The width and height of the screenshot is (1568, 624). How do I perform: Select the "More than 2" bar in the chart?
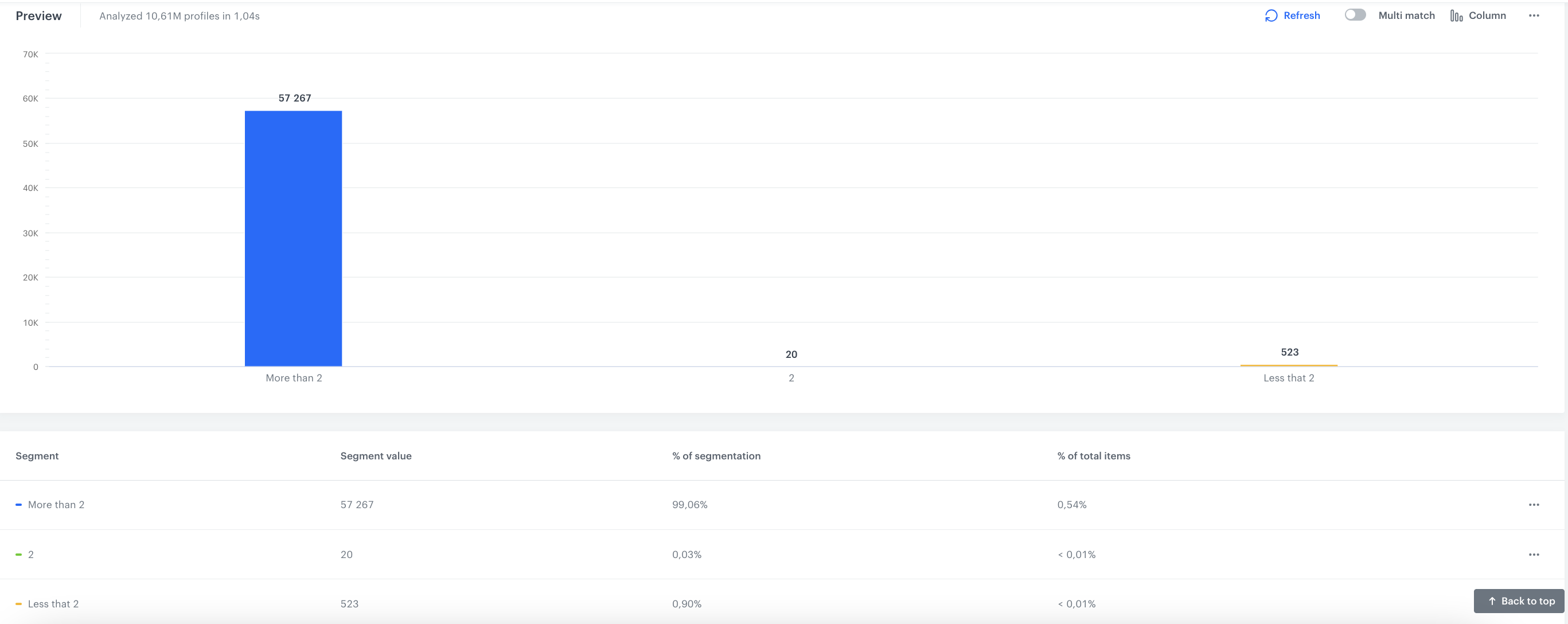point(294,237)
